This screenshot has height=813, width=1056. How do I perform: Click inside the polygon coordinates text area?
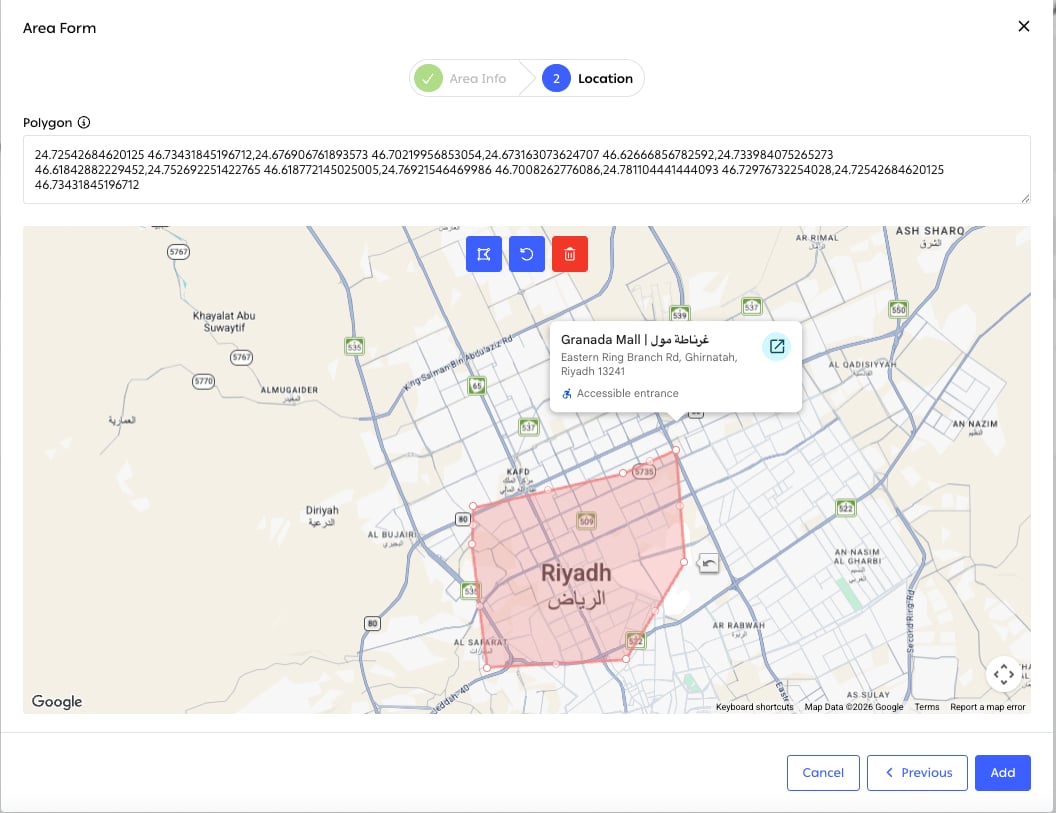(x=527, y=170)
